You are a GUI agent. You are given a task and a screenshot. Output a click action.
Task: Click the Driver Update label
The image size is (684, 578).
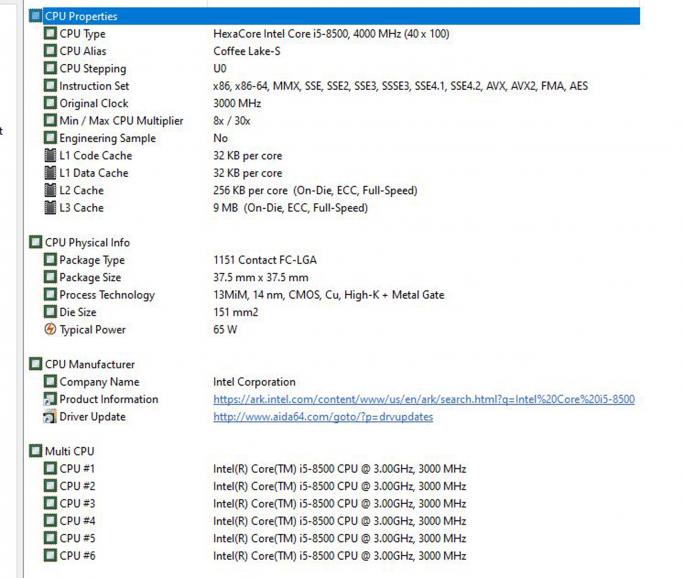coord(92,417)
